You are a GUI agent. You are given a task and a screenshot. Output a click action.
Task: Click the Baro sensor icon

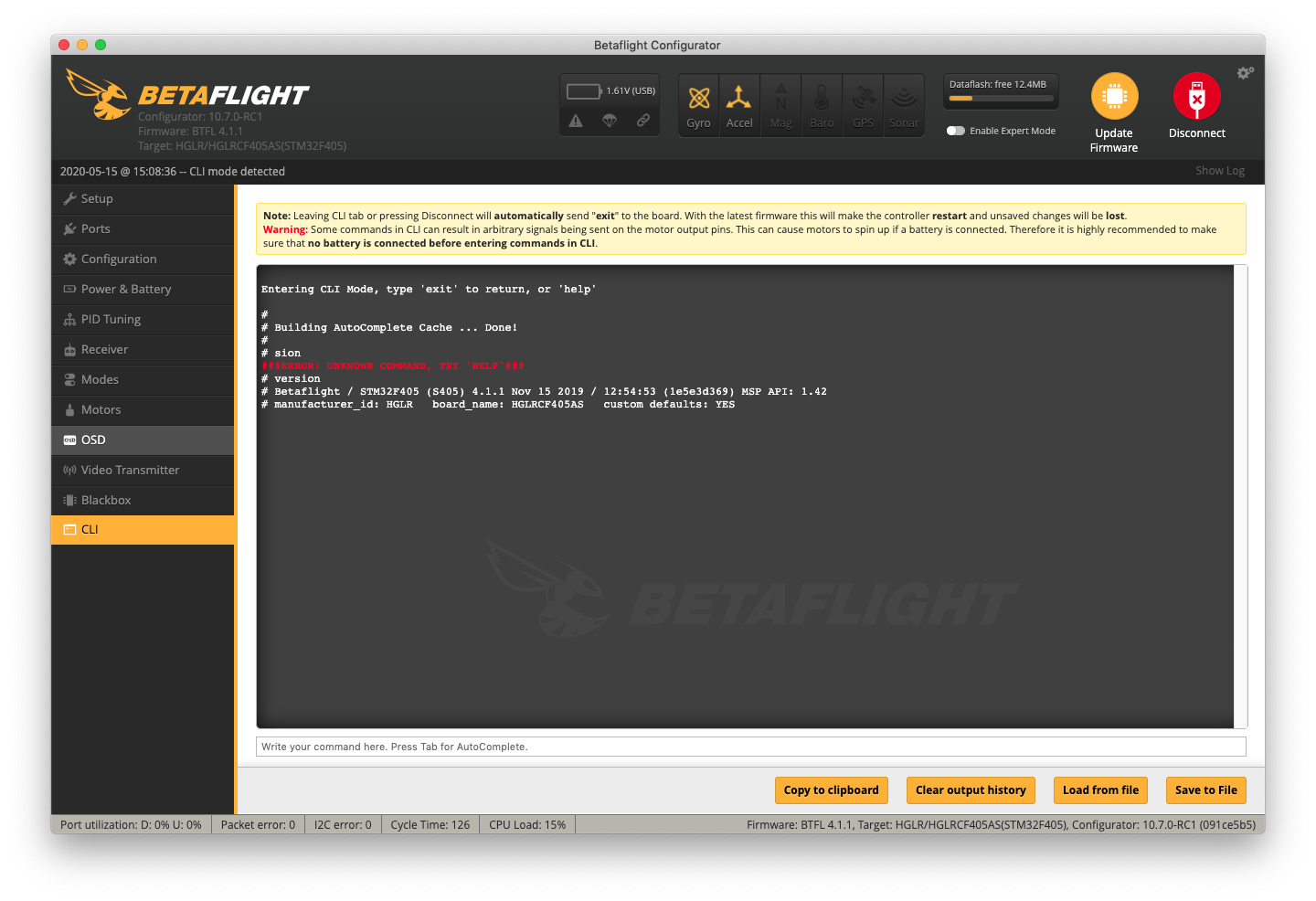click(x=822, y=106)
